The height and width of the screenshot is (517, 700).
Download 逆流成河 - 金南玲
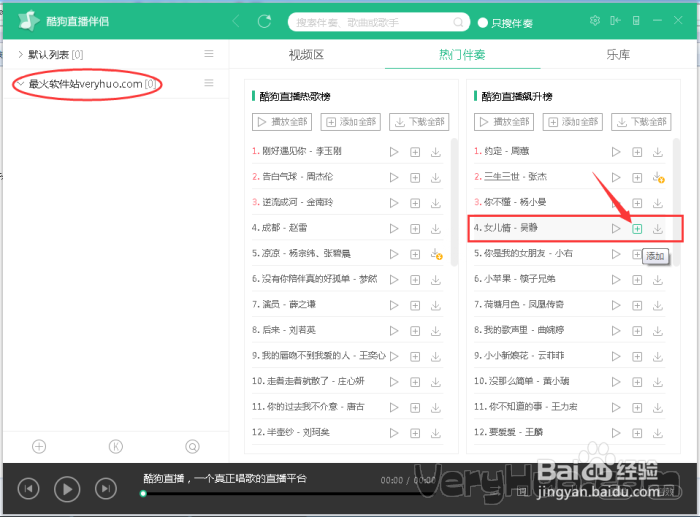click(436, 203)
